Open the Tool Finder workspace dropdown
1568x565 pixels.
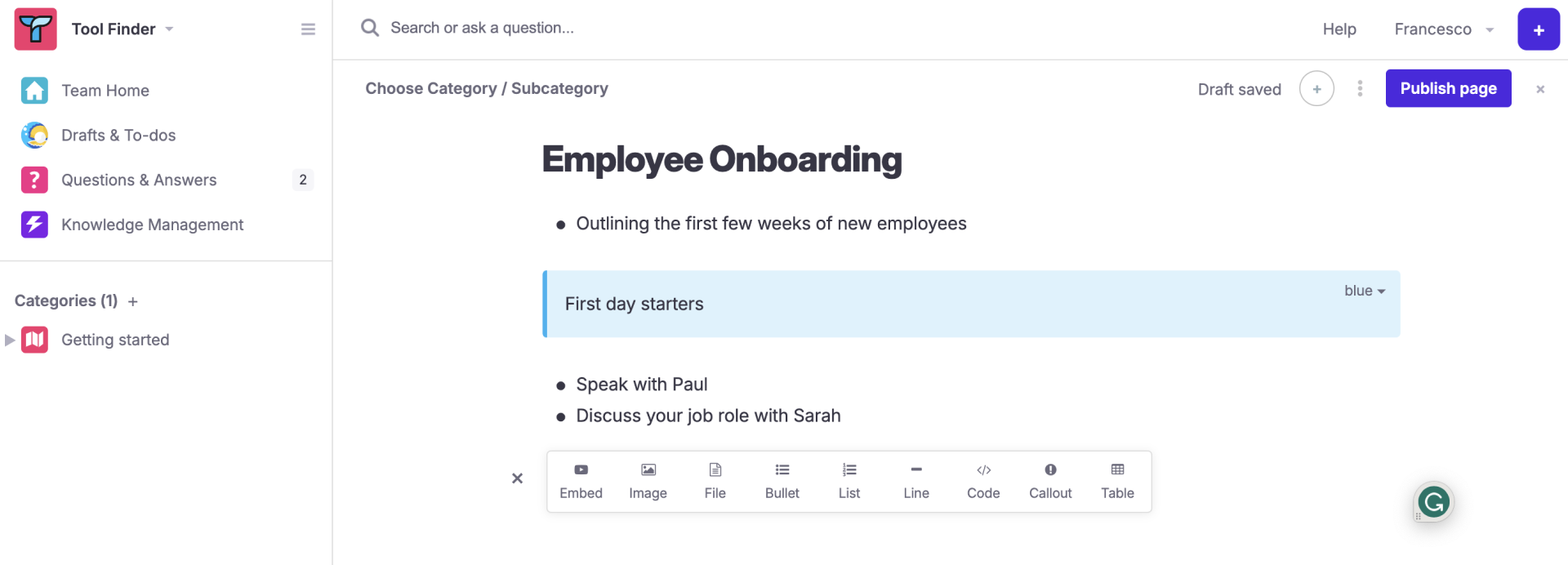click(122, 29)
